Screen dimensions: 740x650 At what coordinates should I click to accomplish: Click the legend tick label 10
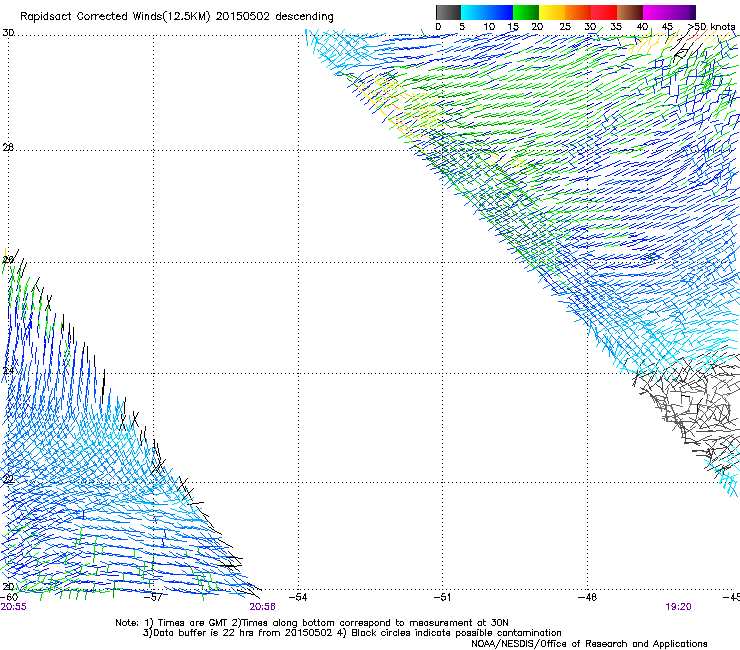point(489,27)
